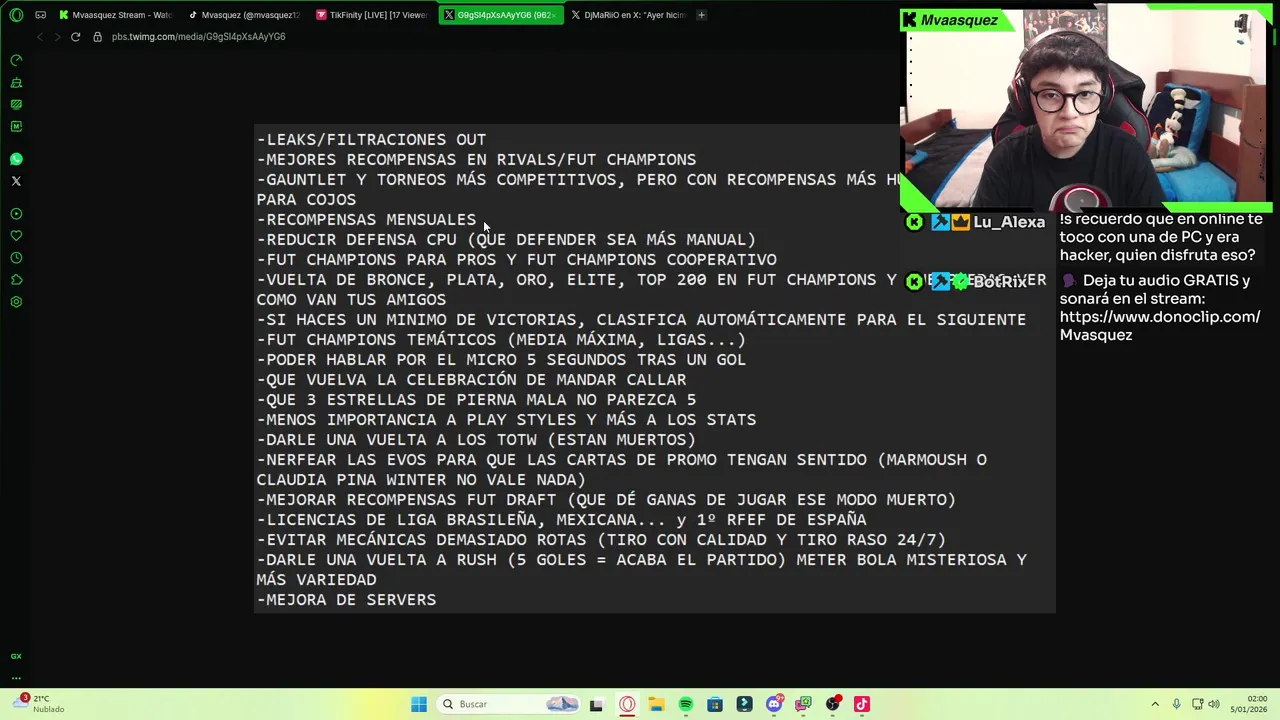1280x720 pixels.
Task: Open the teal arrow app in the taskbar
Action: [744, 704]
